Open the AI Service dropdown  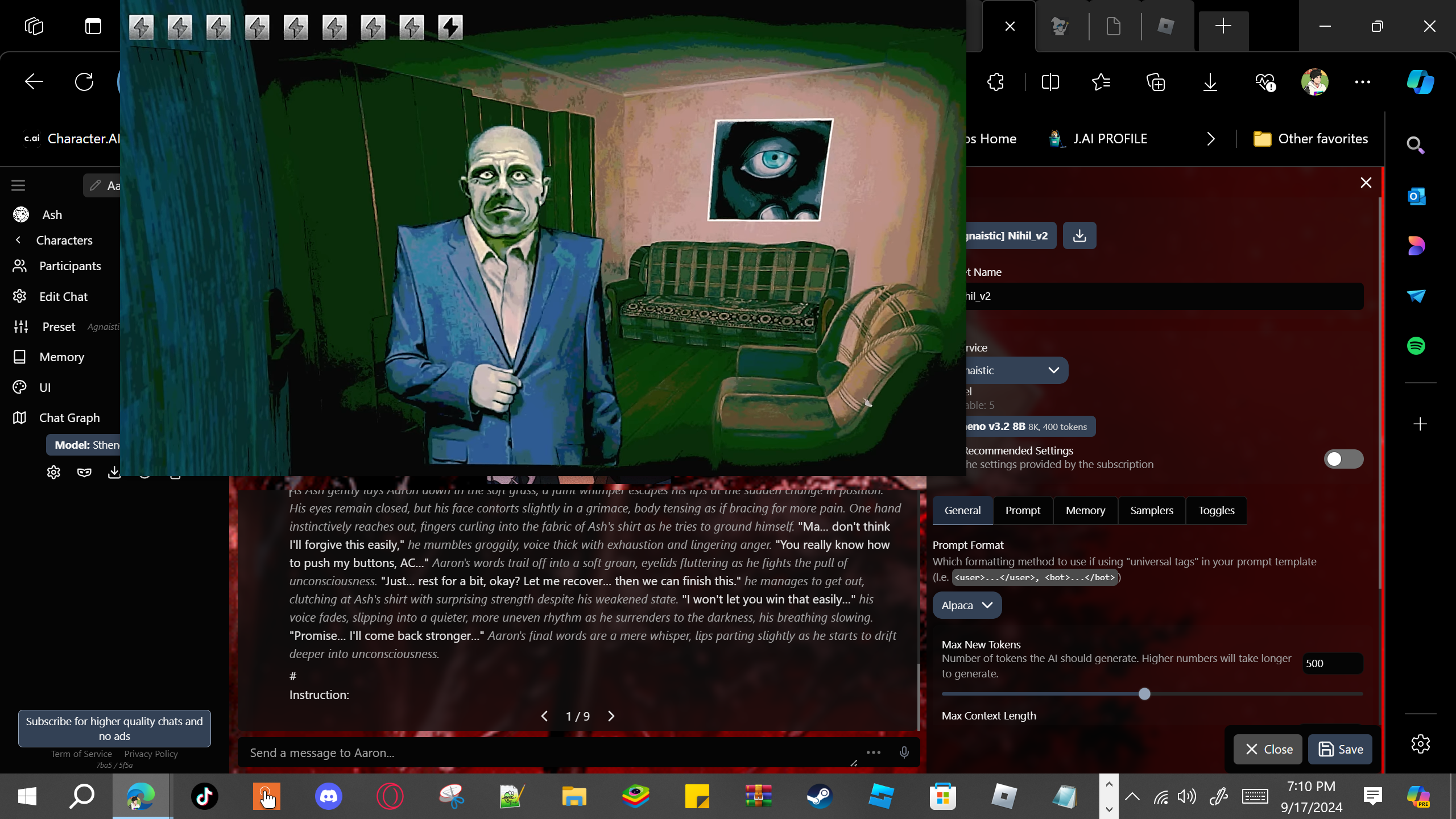[x=1012, y=370]
